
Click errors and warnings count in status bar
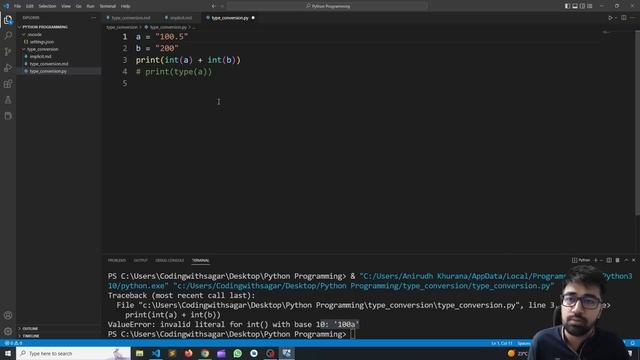click(x=13, y=343)
